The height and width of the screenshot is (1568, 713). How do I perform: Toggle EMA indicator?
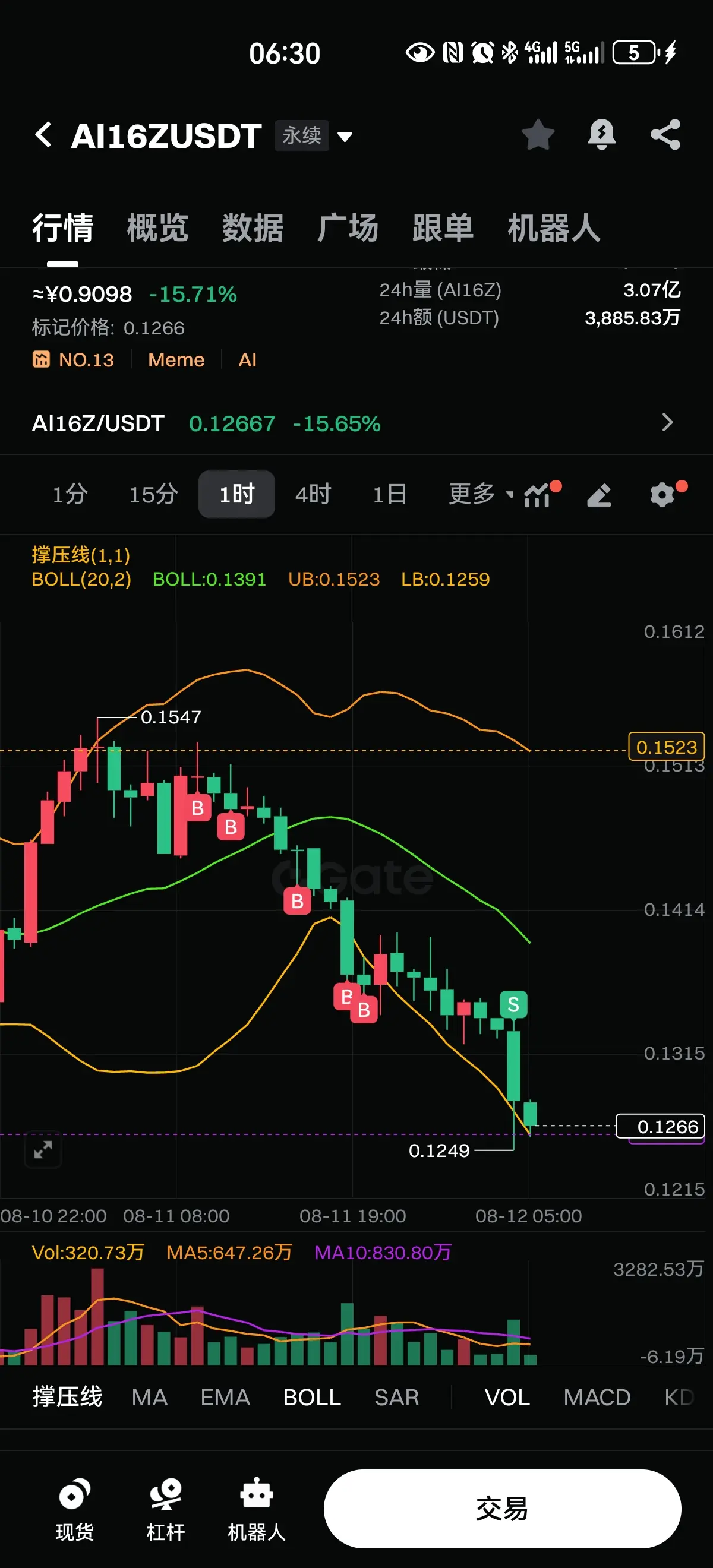pyautogui.click(x=225, y=1397)
